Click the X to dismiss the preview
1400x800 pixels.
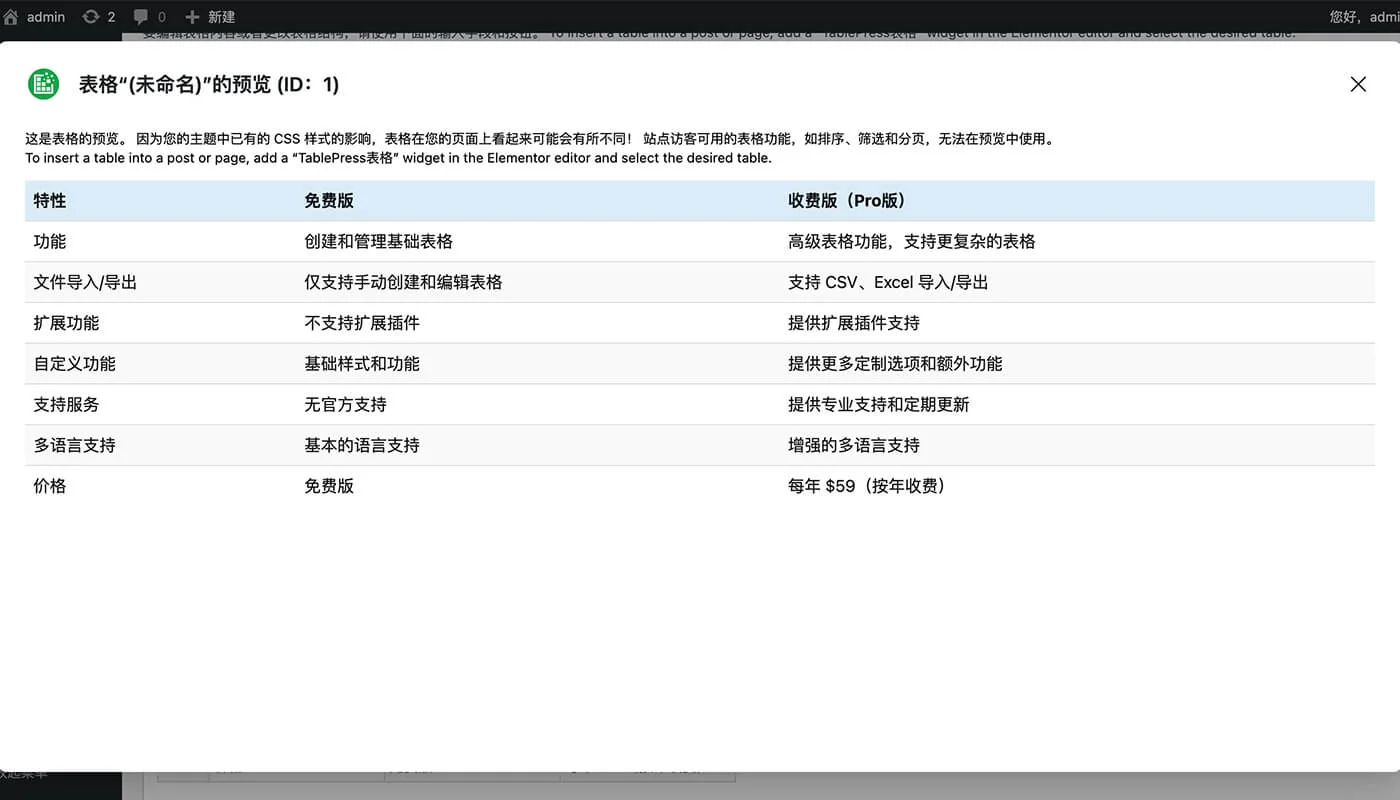click(x=1358, y=84)
